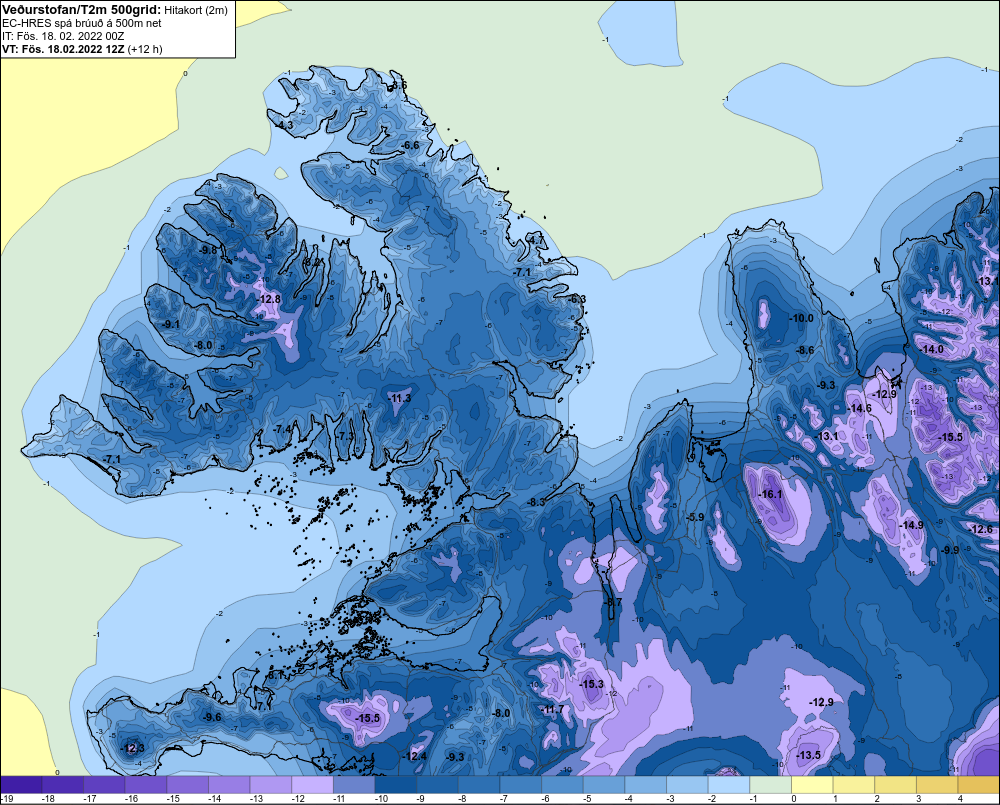
Task: Click the -16.1 temperature label
Action: (x=770, y=494)
